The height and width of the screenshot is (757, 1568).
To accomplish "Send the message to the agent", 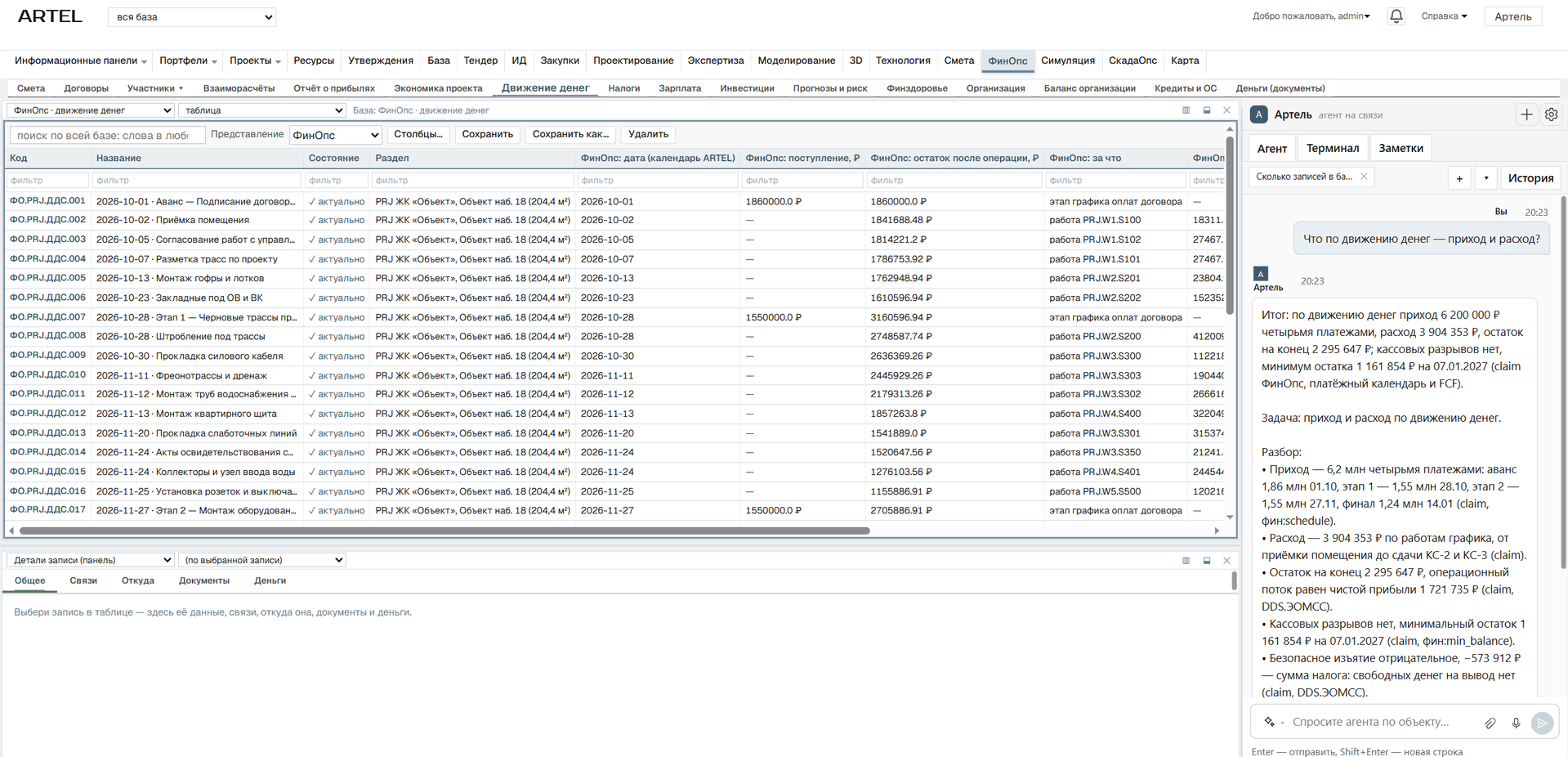I will click(x=1542, y=723).
